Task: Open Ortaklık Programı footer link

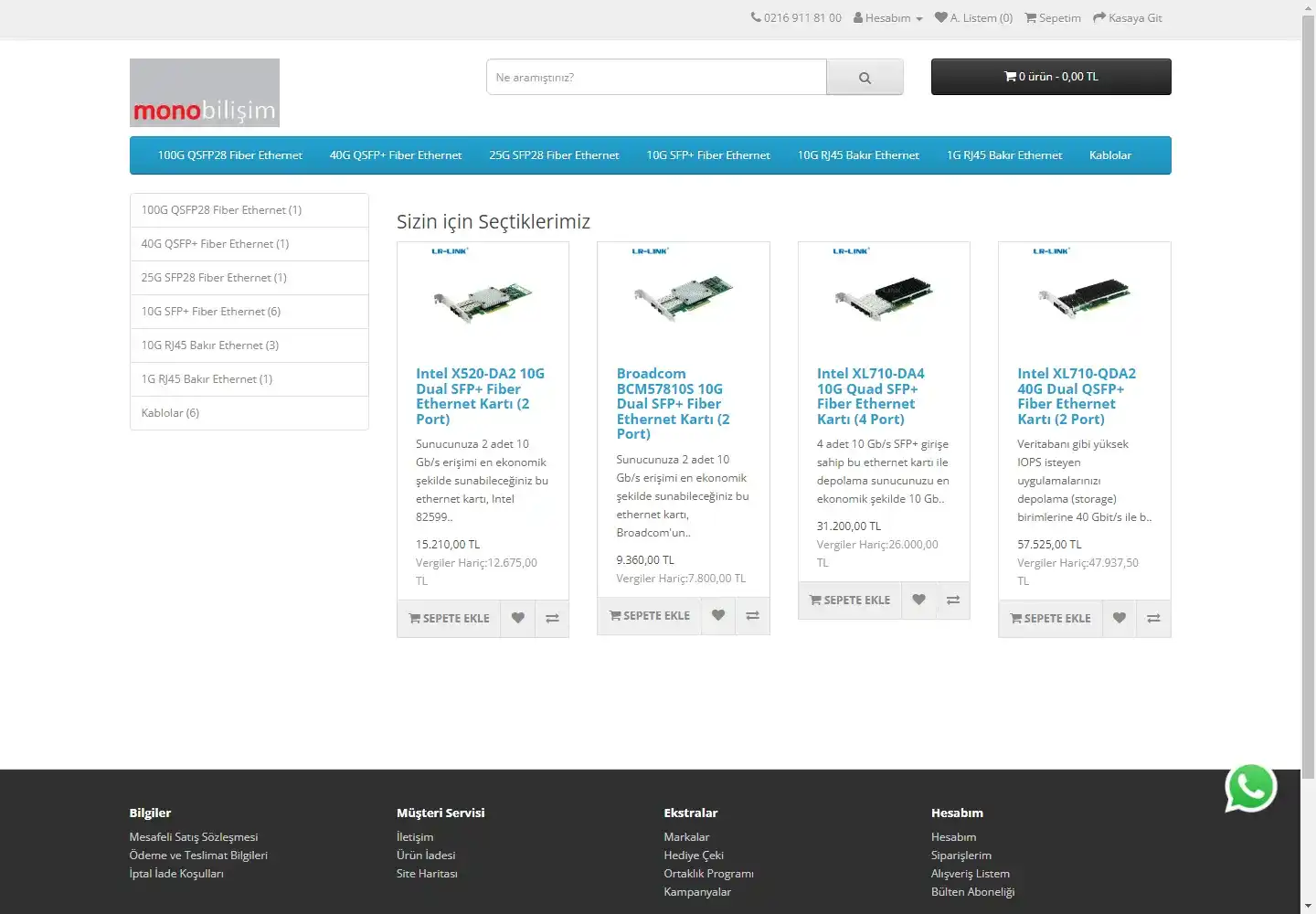Action: pos(709,874)
